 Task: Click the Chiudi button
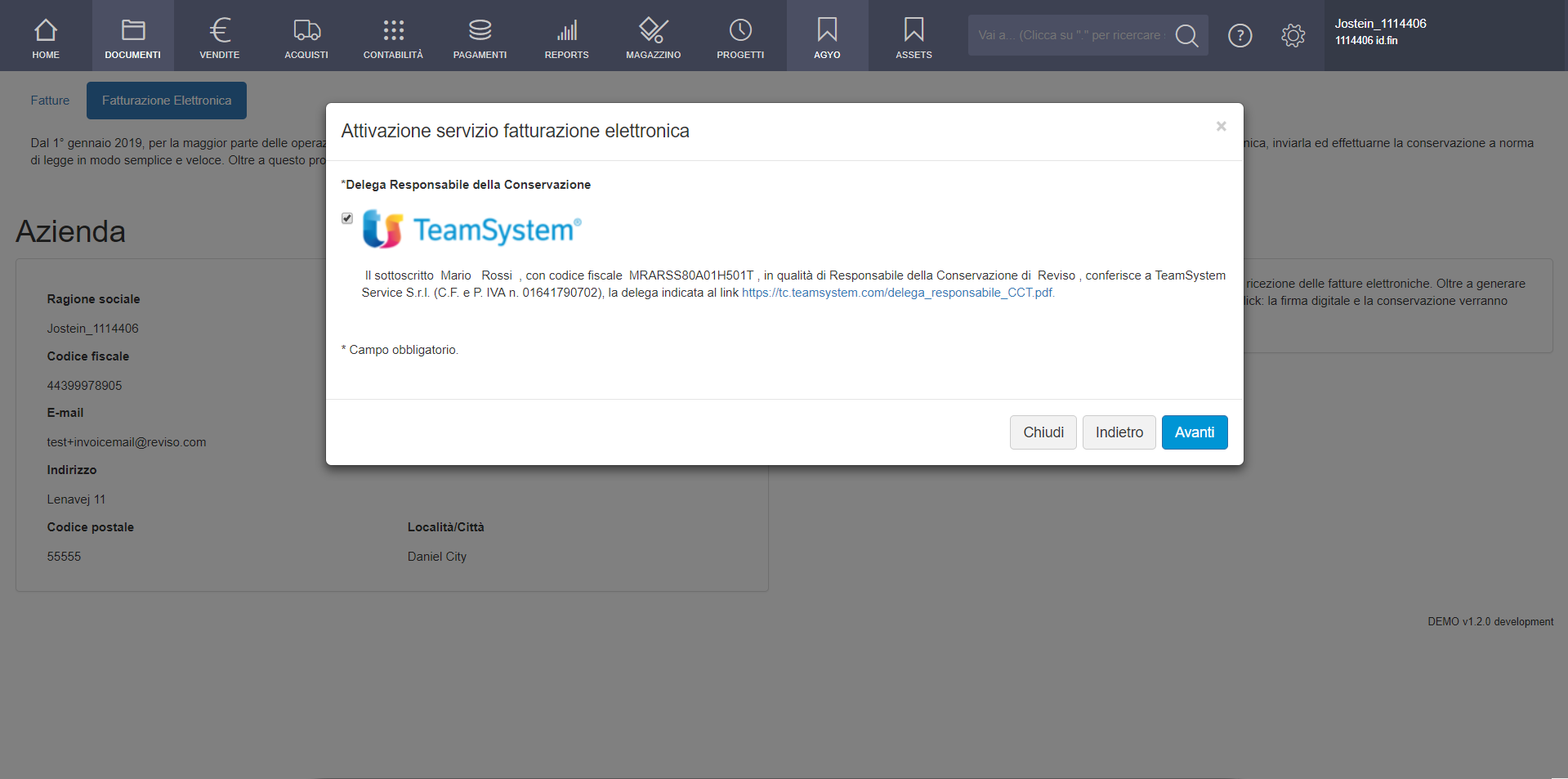click(x=1043, y=432)
